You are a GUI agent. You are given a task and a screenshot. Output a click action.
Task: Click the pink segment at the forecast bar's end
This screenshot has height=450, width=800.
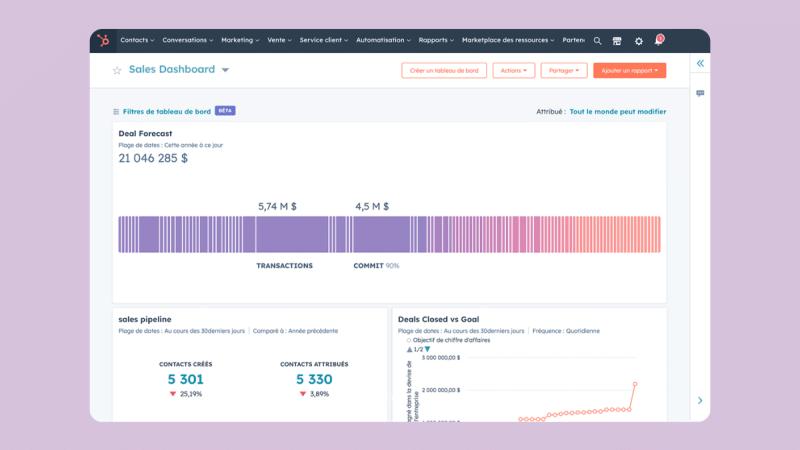(x=659, y=235)
